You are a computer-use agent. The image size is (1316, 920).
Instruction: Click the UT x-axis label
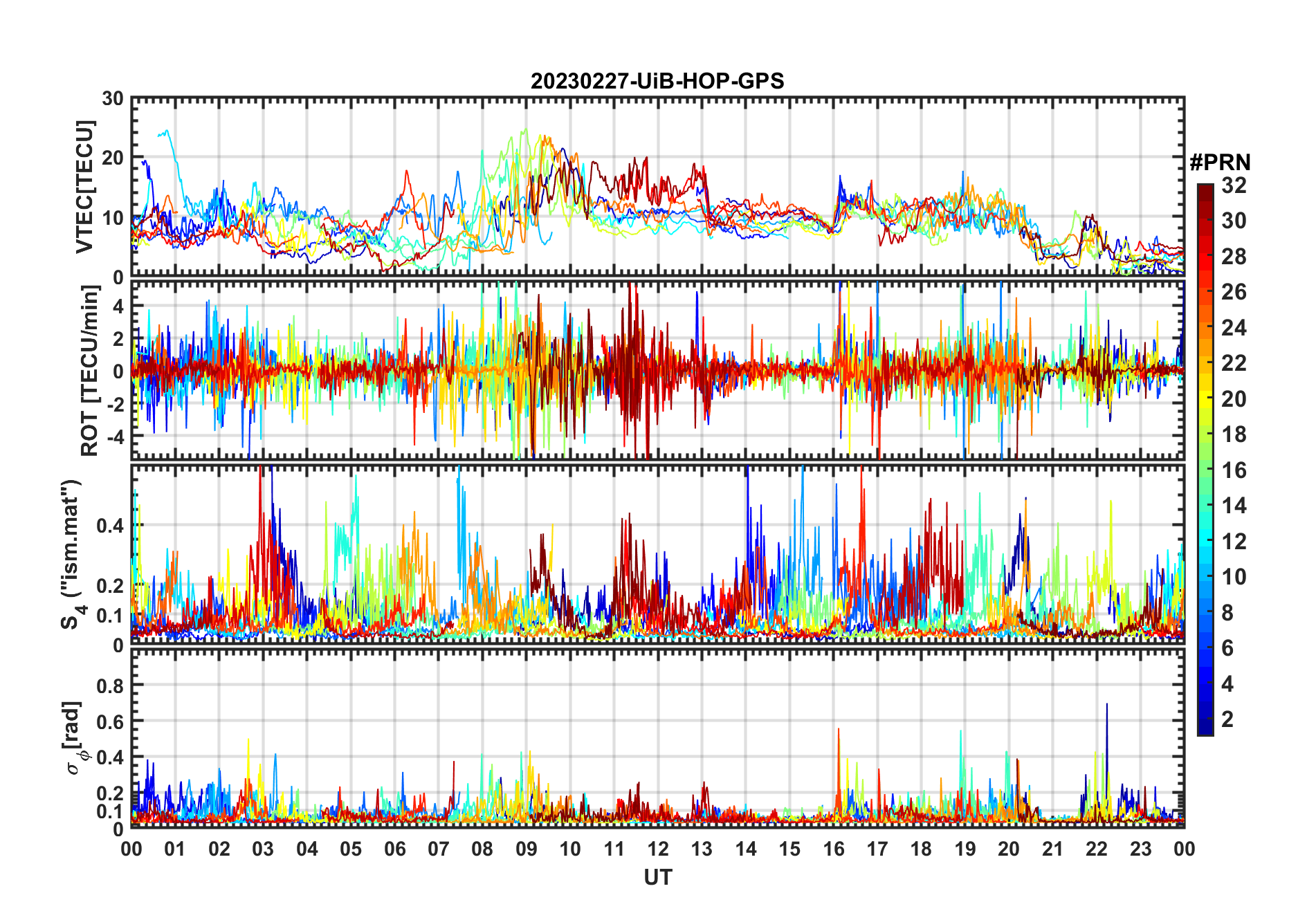pyautogui.click(x=658, y=877)
